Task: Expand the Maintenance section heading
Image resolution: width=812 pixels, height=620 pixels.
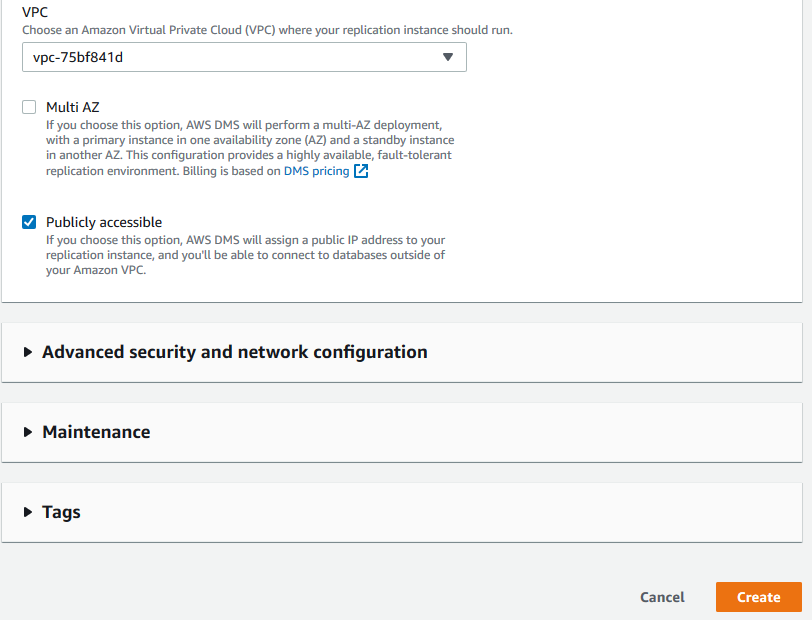Action: [96, 432]
